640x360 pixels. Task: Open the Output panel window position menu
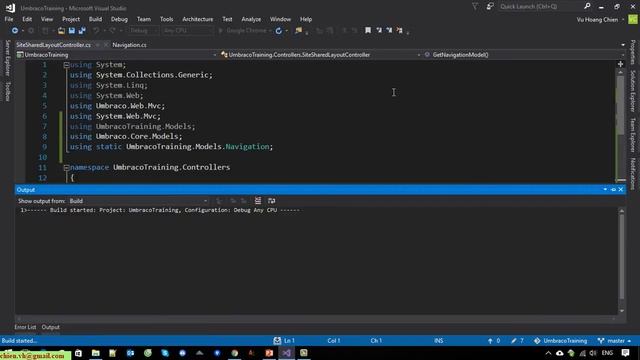click(x=605, y=190)
